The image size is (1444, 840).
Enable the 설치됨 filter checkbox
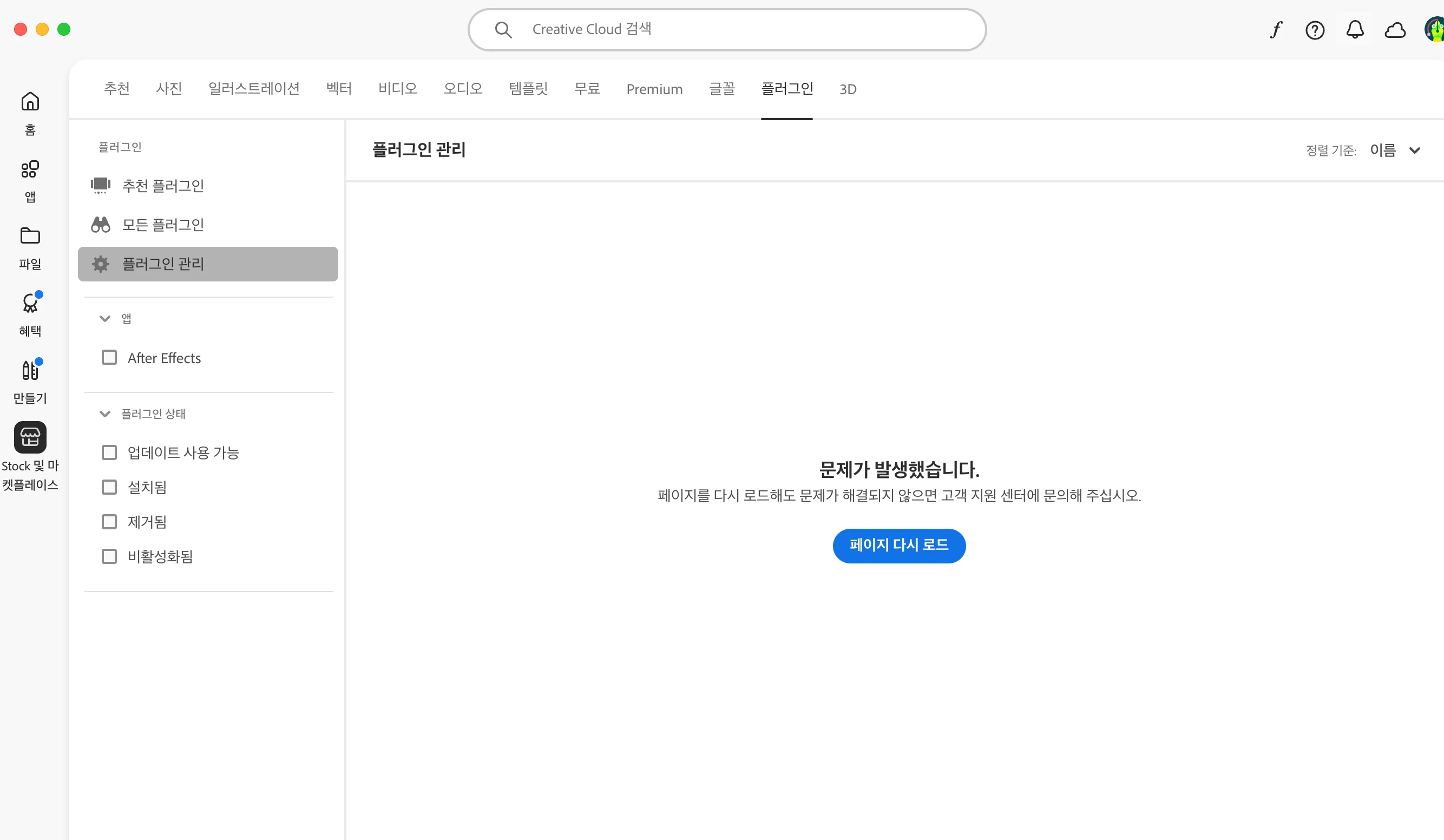coord(109,487)
